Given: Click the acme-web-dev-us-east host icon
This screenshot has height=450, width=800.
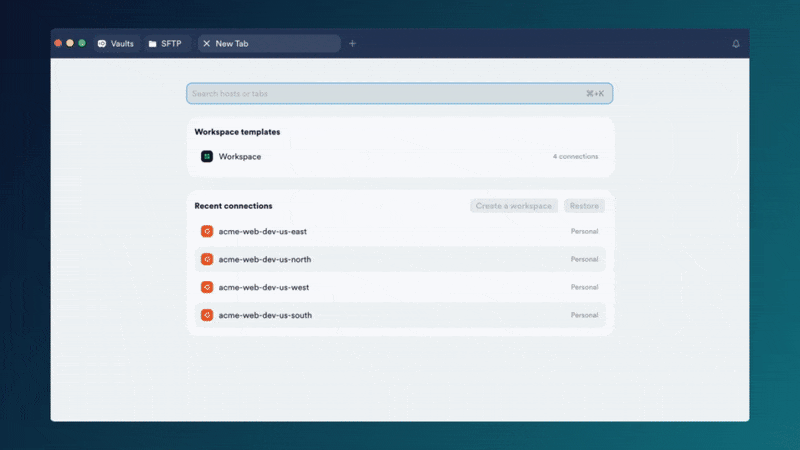Looking at the screenshot, I should 207,231.
